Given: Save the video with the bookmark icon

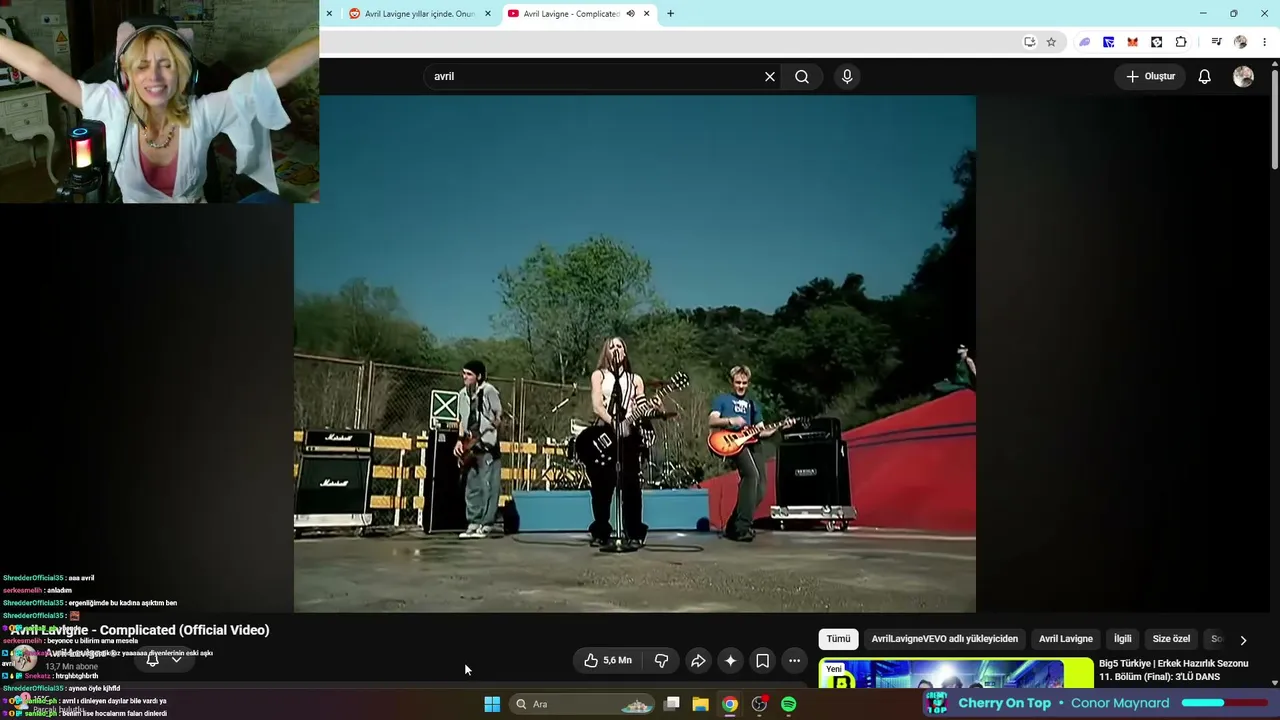Looking at the screenshot, I should point(762,660).
